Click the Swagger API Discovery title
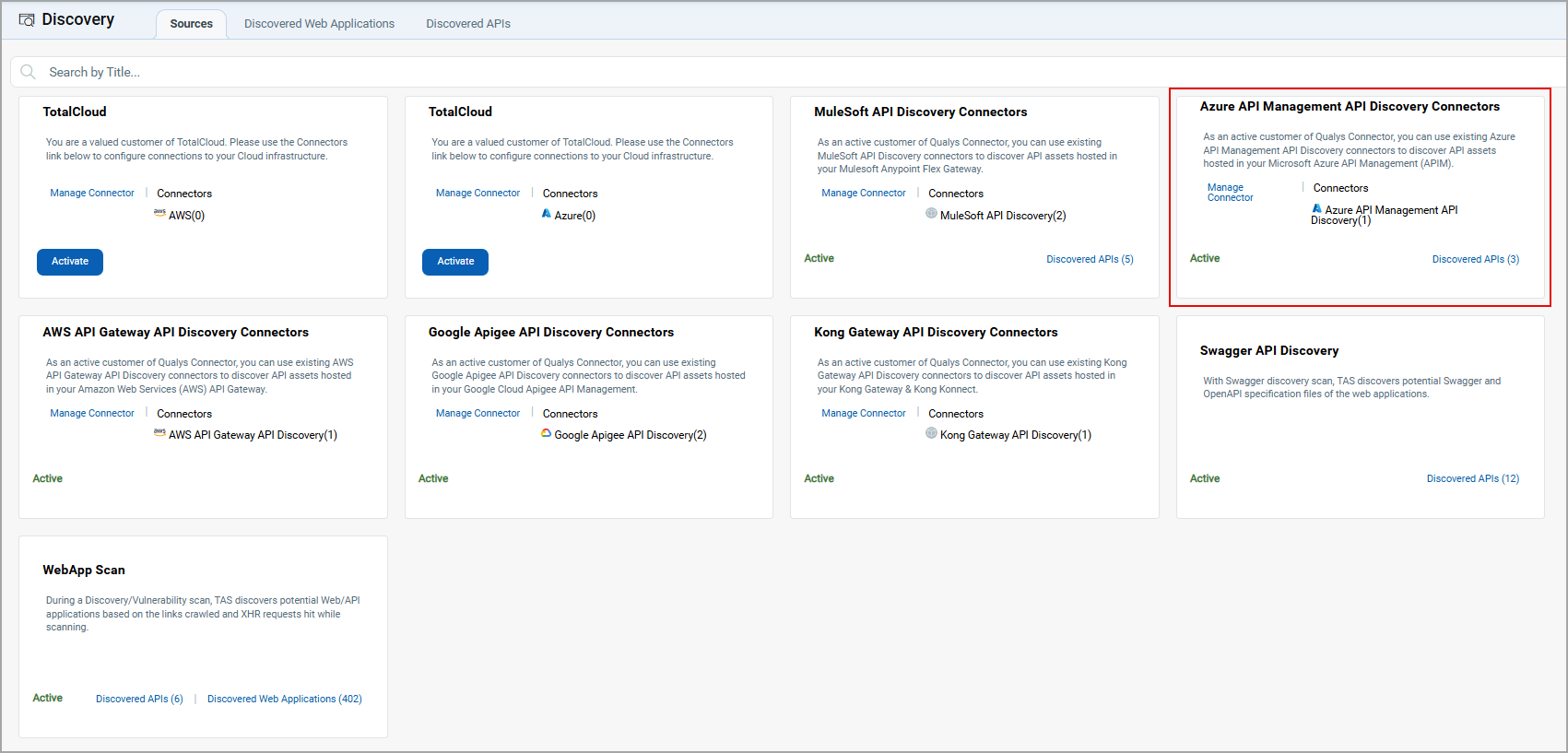 click(x=1269, y=350)
